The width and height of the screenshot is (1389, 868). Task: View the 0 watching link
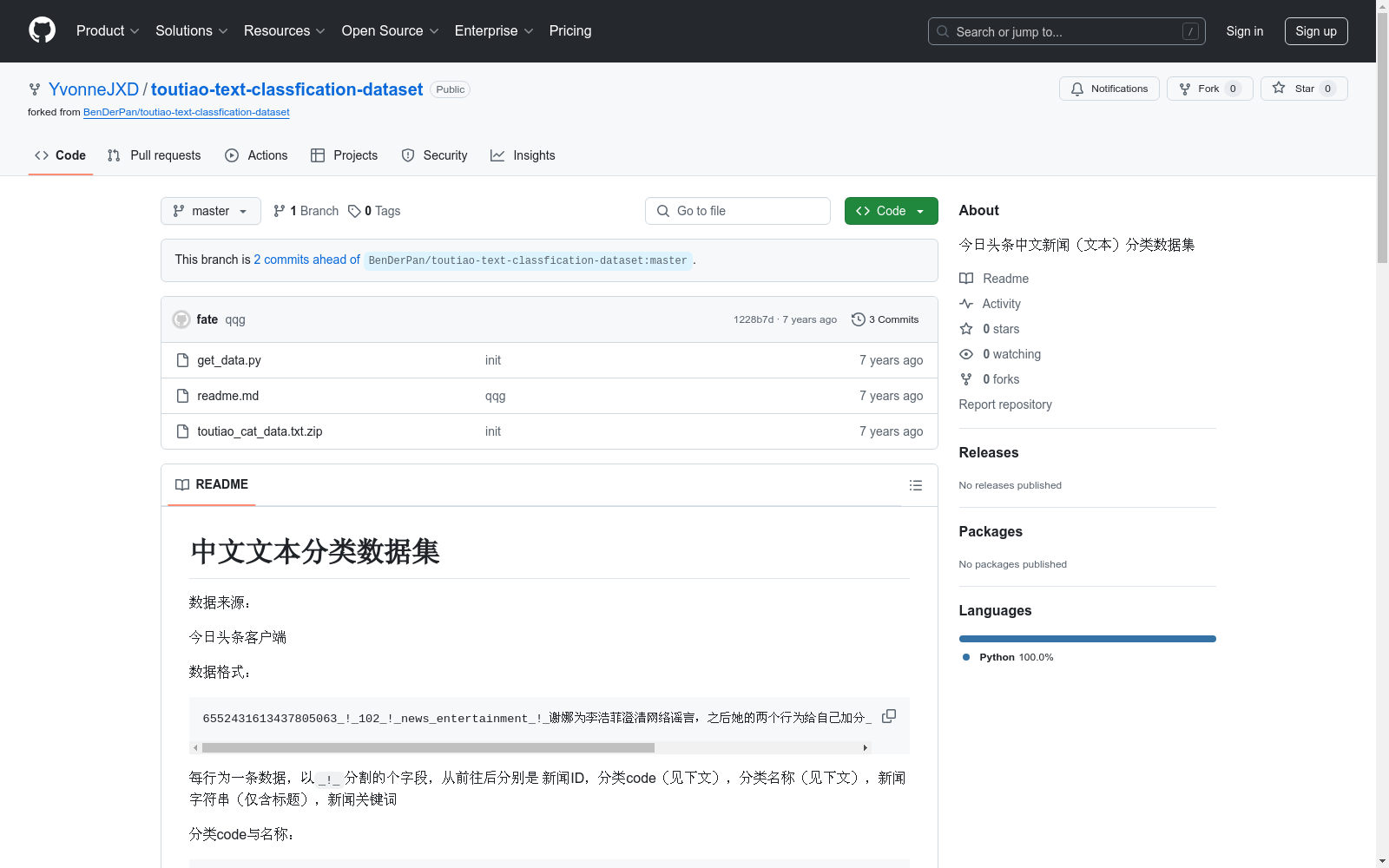(x=1000, y=354)
